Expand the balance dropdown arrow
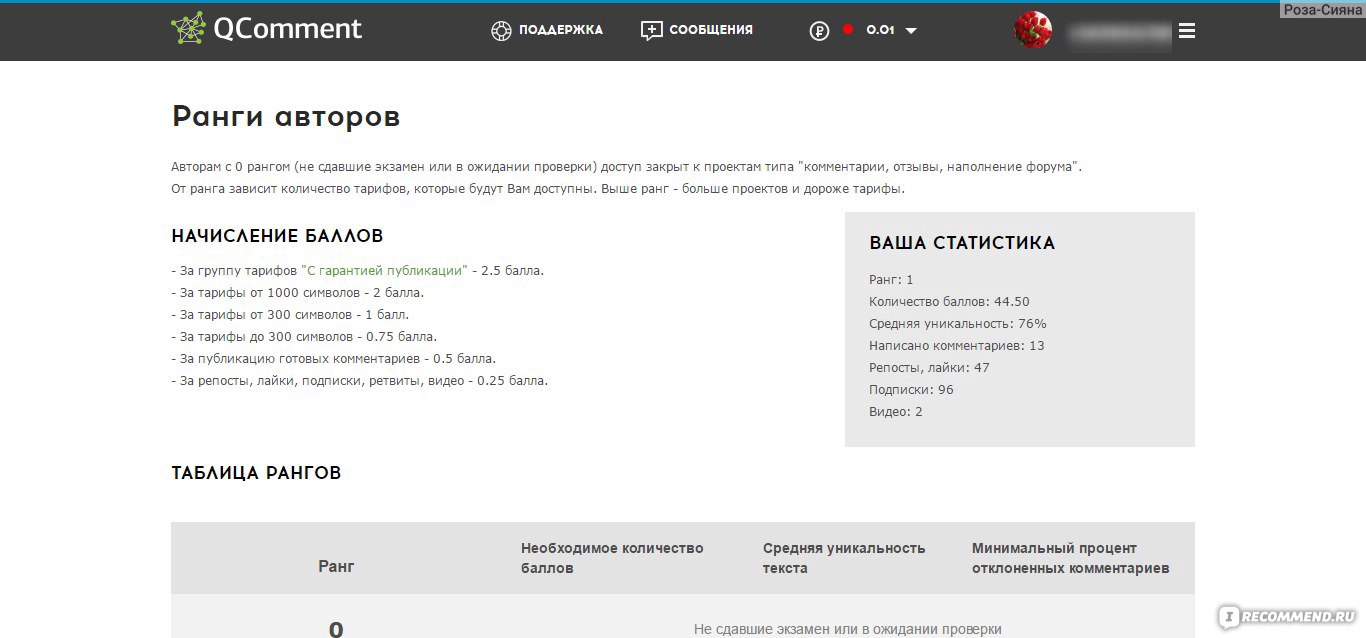Image resolution: width=1366 pixels, height=638 pixels. point(911,31)
